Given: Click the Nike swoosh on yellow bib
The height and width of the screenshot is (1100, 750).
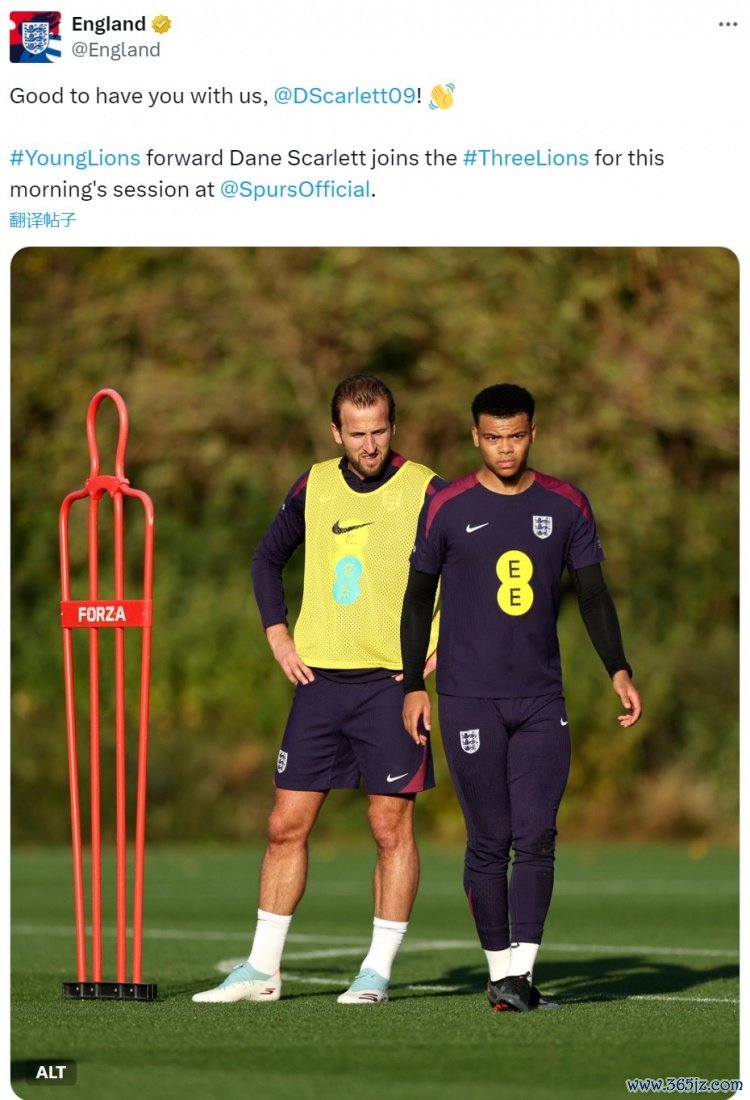Looking at the screenshot, I should pos(351,527).
